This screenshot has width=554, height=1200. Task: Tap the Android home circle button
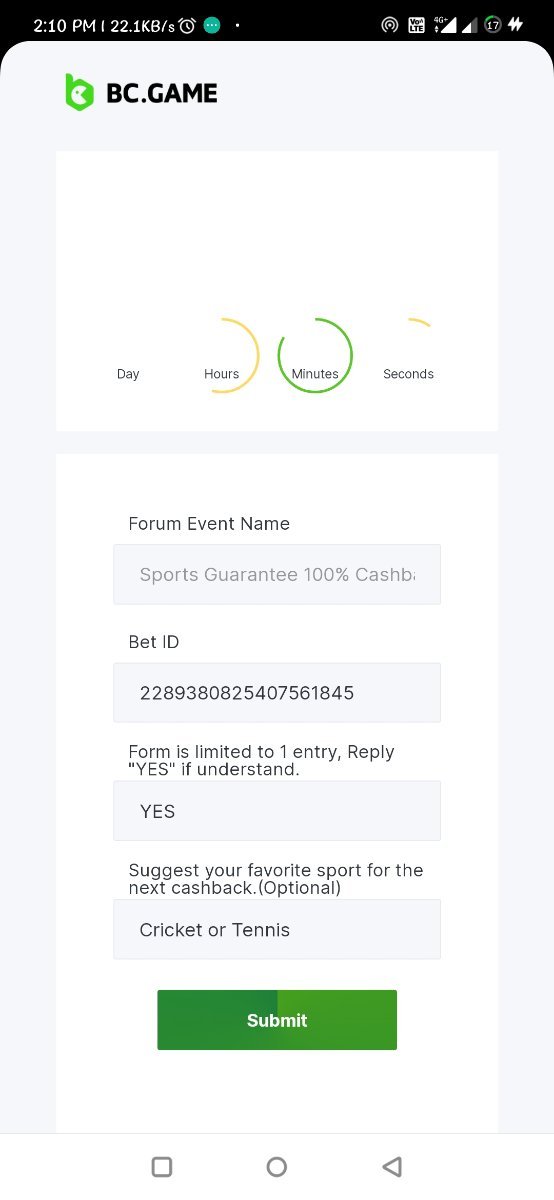[277, 1166]
